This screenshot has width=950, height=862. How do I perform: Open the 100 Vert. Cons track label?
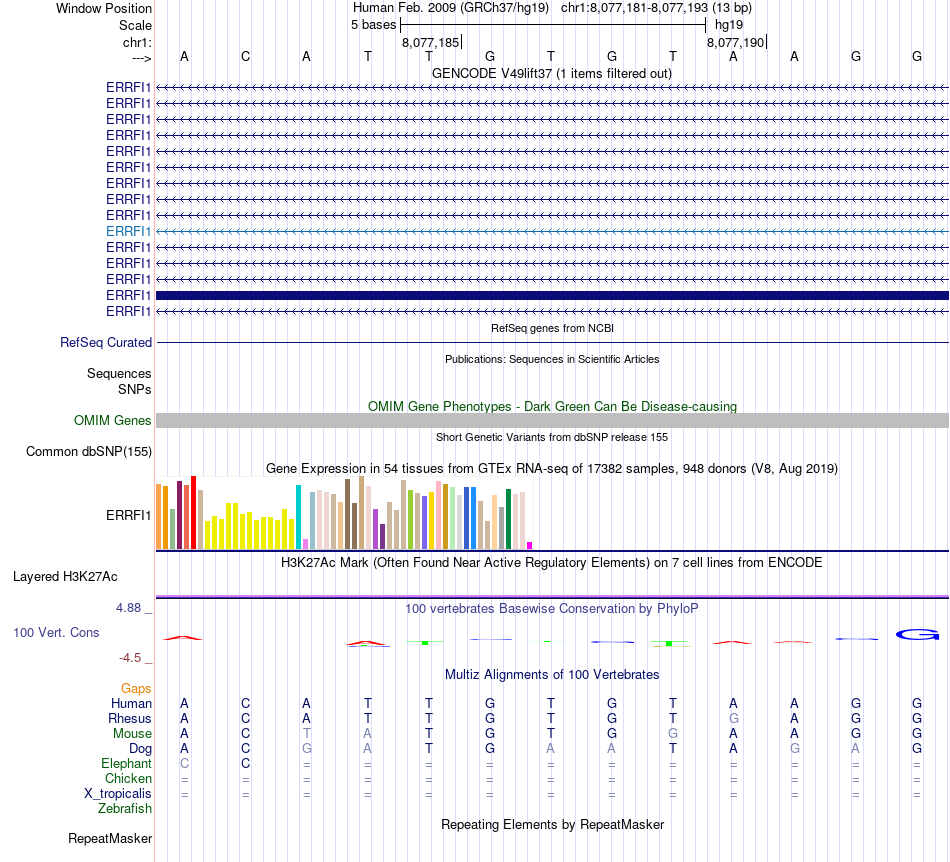(x=56, y=632)
